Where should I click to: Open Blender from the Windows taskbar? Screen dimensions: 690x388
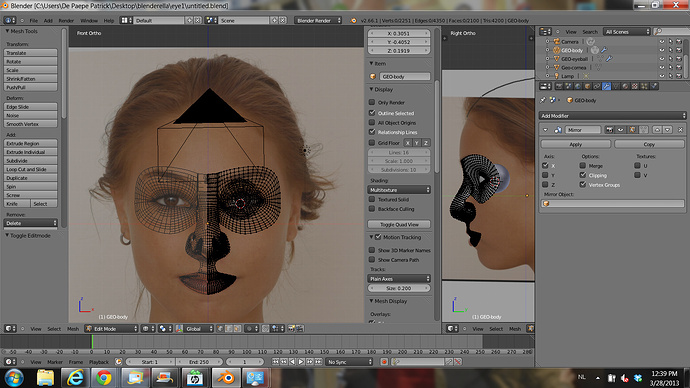point(226,378)
